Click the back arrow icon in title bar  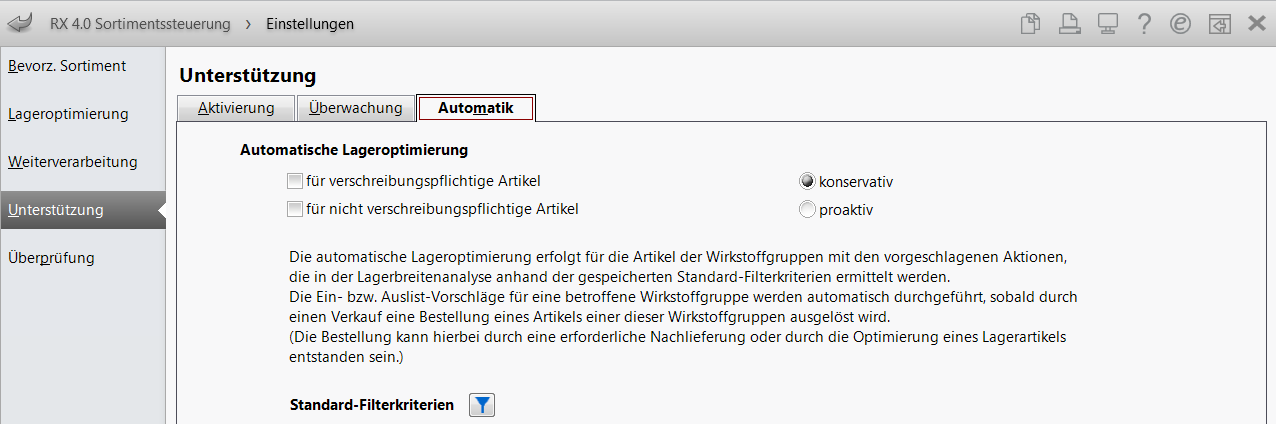click(20, 22)
